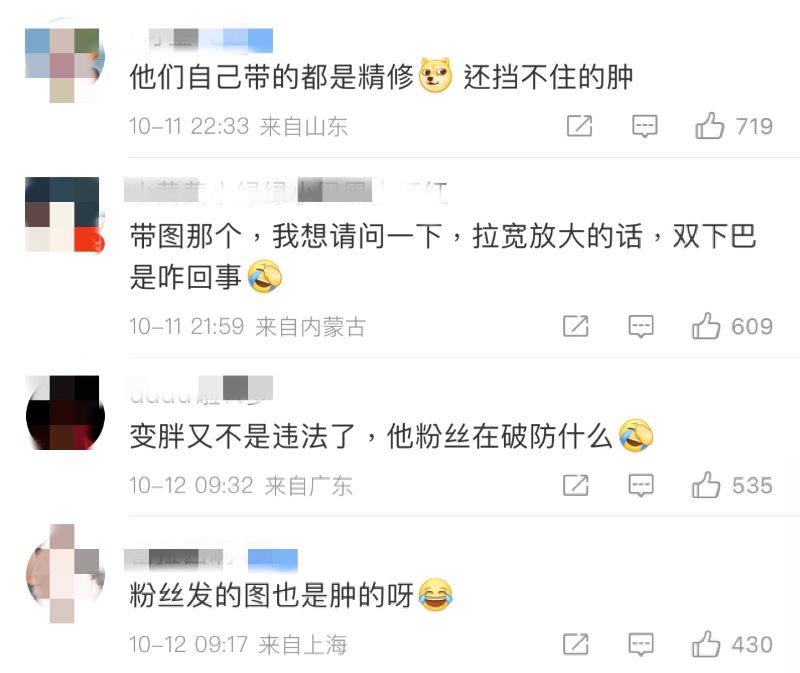Share the comment from 上海
Viewport: 800px width, 673px height.
(x=576, y=644)
